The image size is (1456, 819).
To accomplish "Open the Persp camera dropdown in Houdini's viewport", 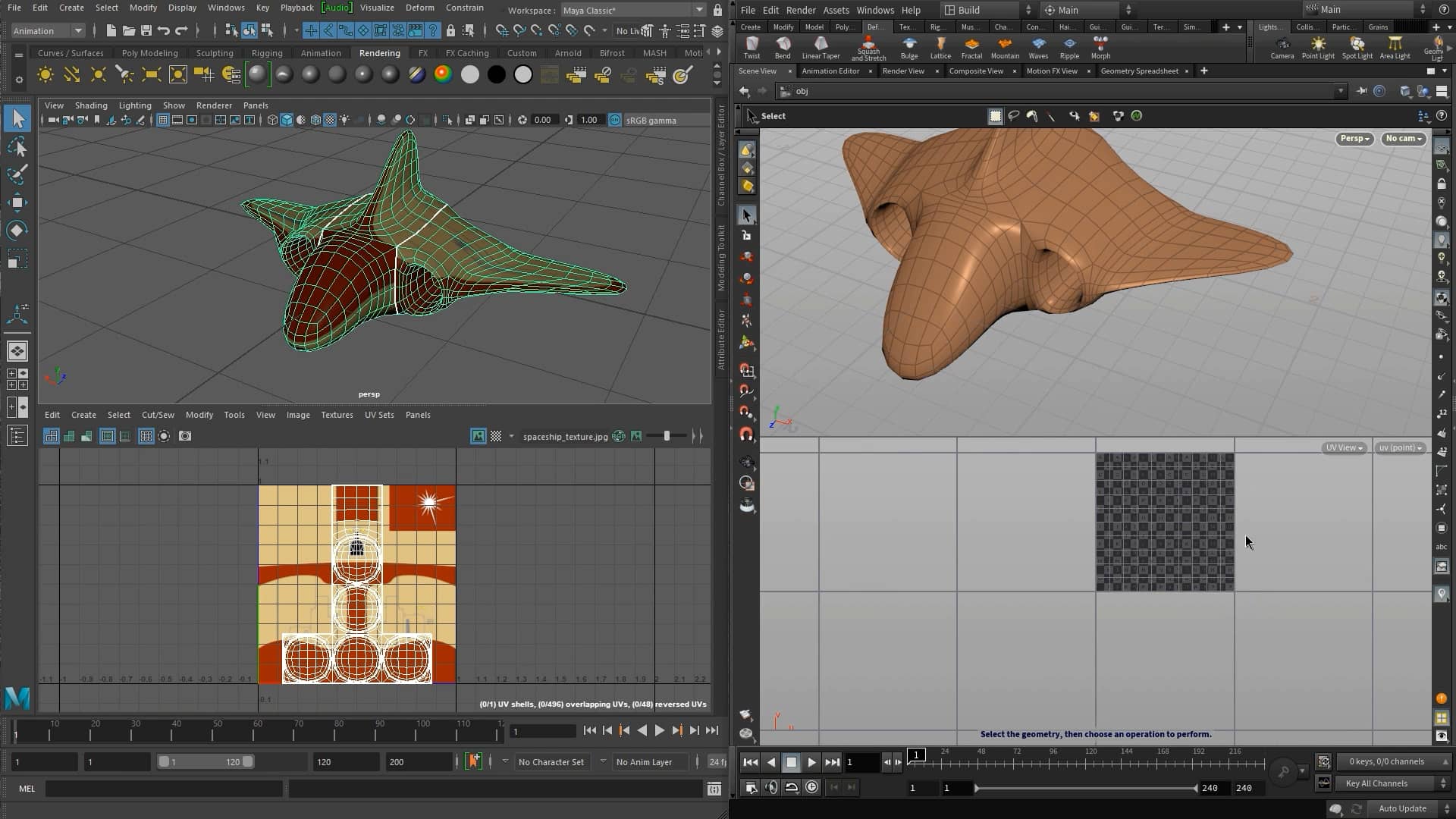I will [x=1354, y=139].
